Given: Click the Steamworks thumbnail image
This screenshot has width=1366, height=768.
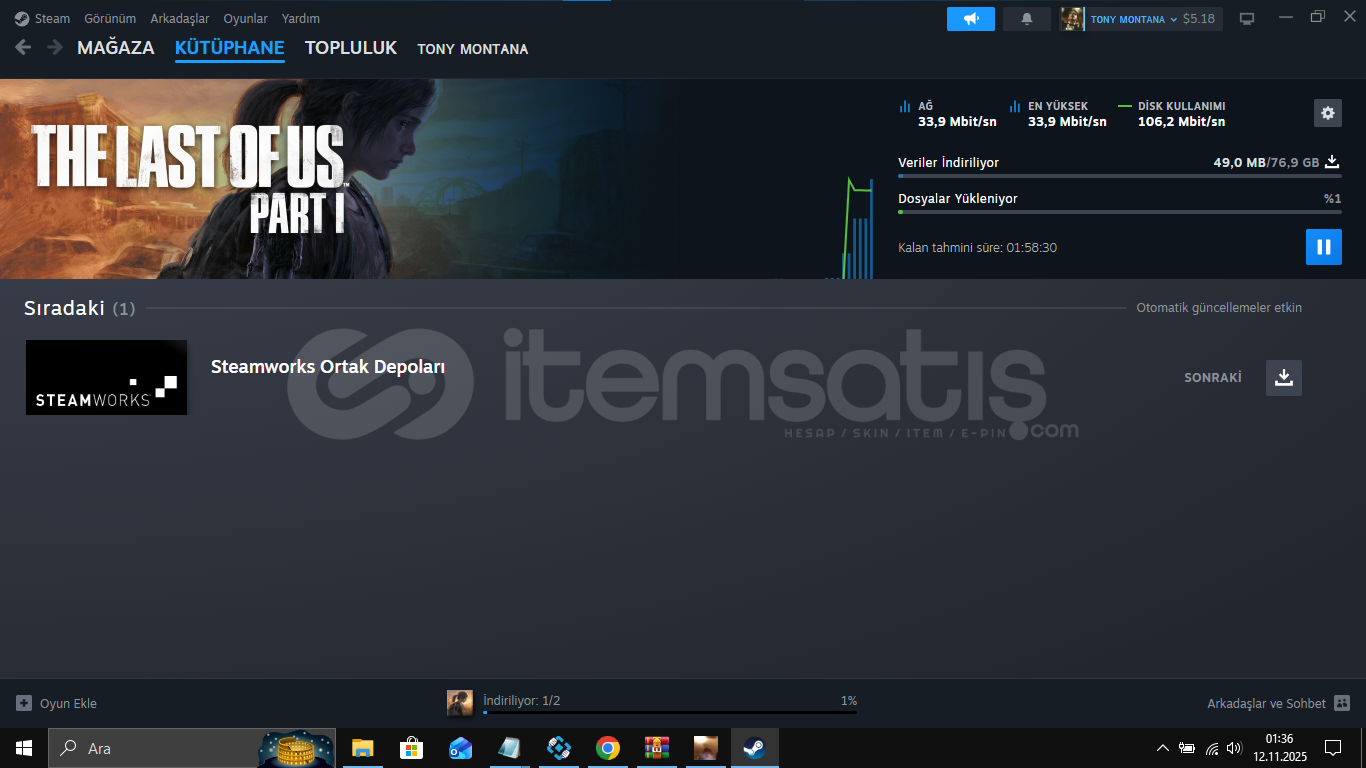Looking at the screenshot, I should pyautogui.click(x=106, y=377).
